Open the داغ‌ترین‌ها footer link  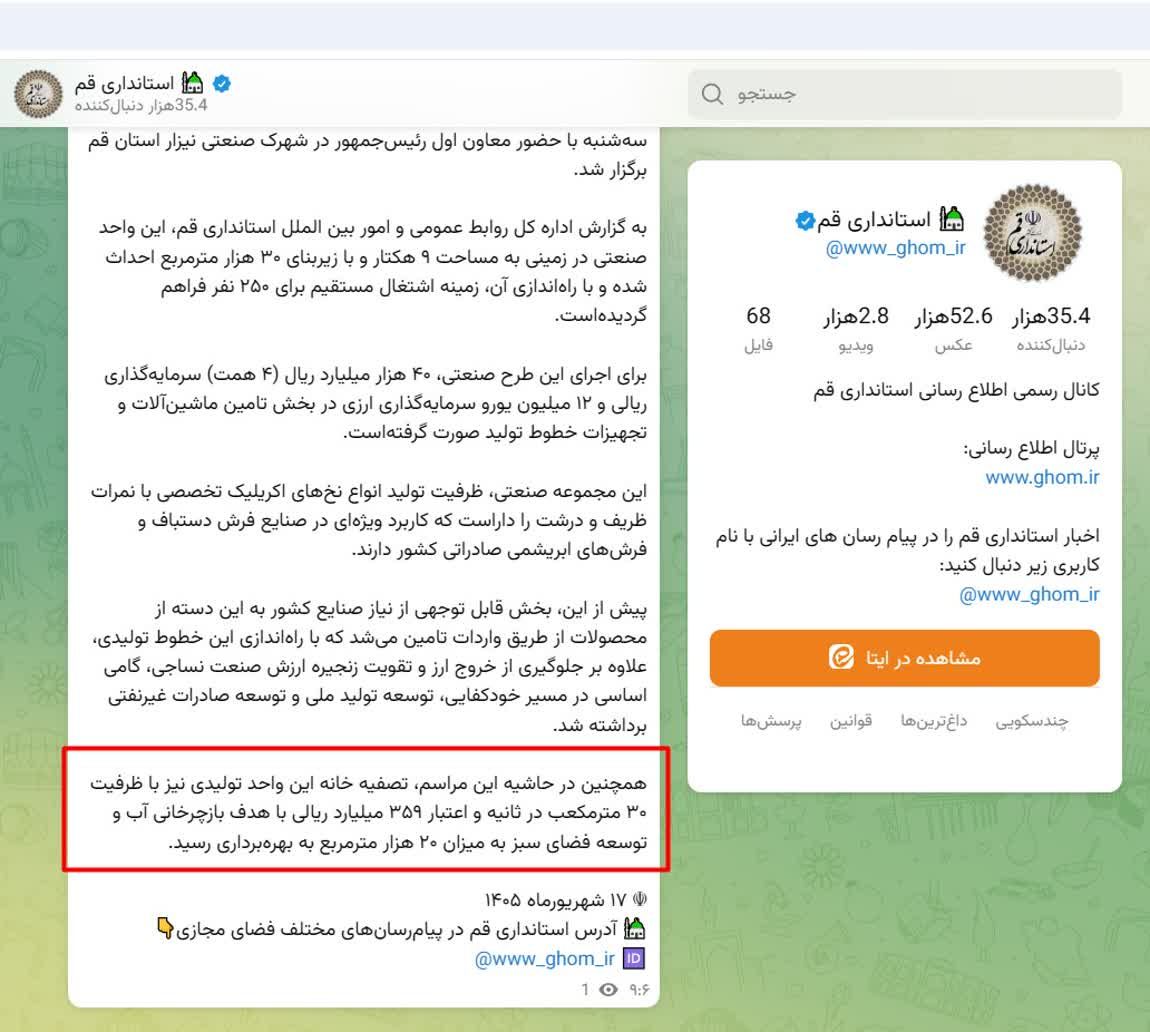pos(934,721)
